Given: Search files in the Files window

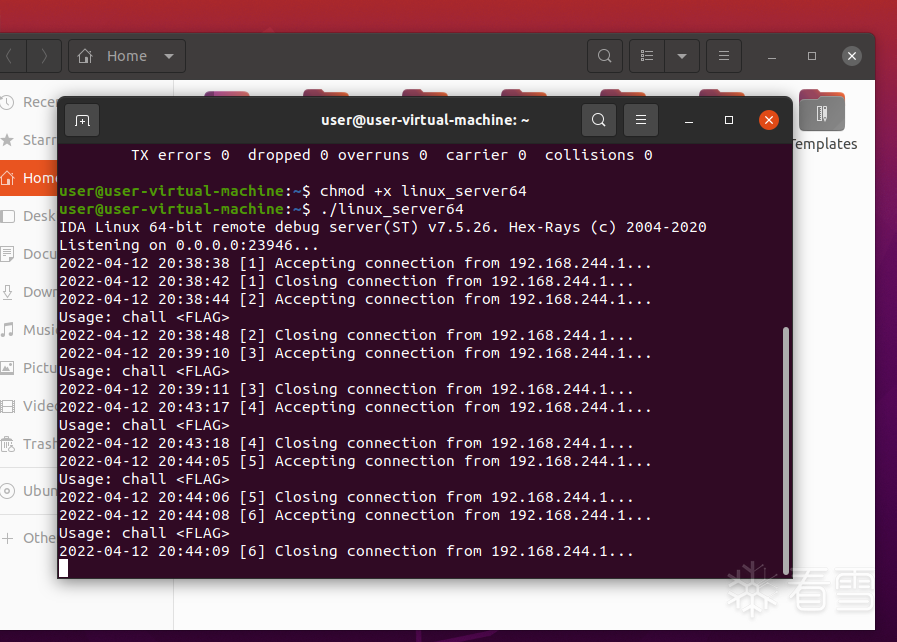Looking at the screenshot, I should (x=605, y=56).
